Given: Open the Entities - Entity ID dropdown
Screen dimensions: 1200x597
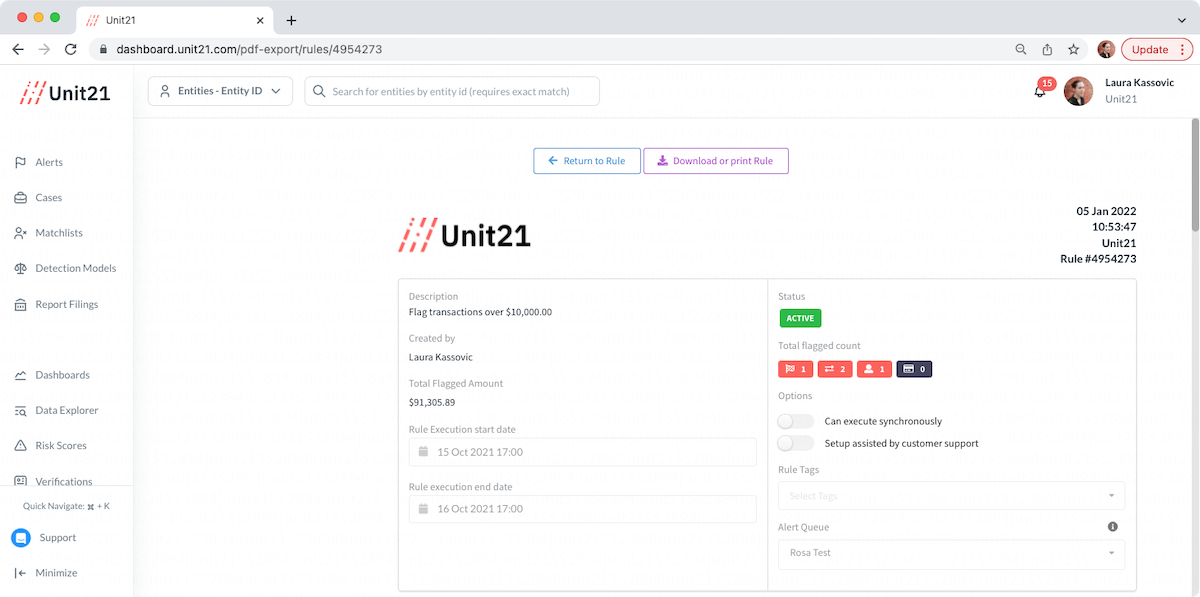Looking at the screenshot, I should 220,91.
